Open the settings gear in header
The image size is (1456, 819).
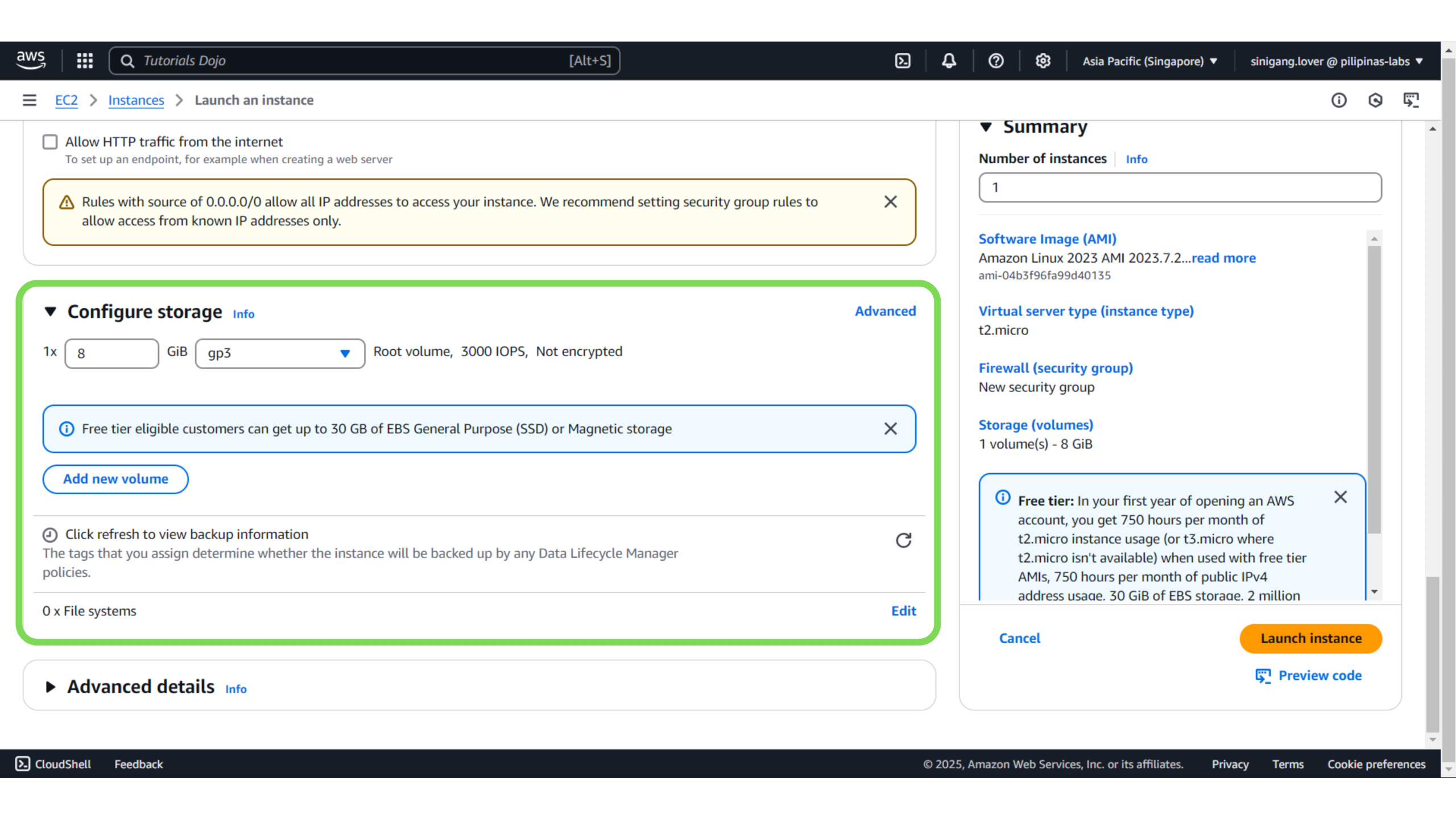1043,61
